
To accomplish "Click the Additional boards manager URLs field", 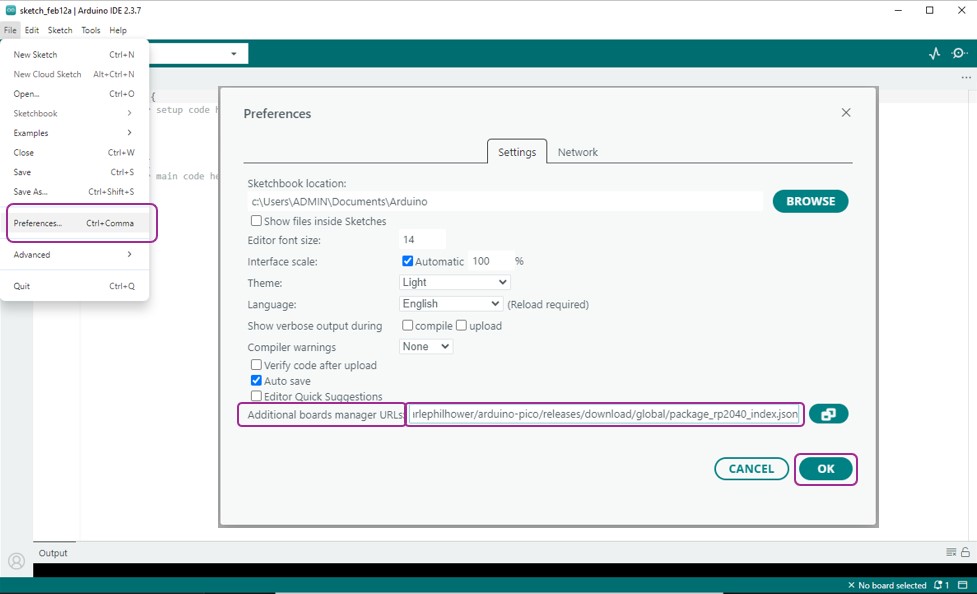I will (x=605, y=414).
